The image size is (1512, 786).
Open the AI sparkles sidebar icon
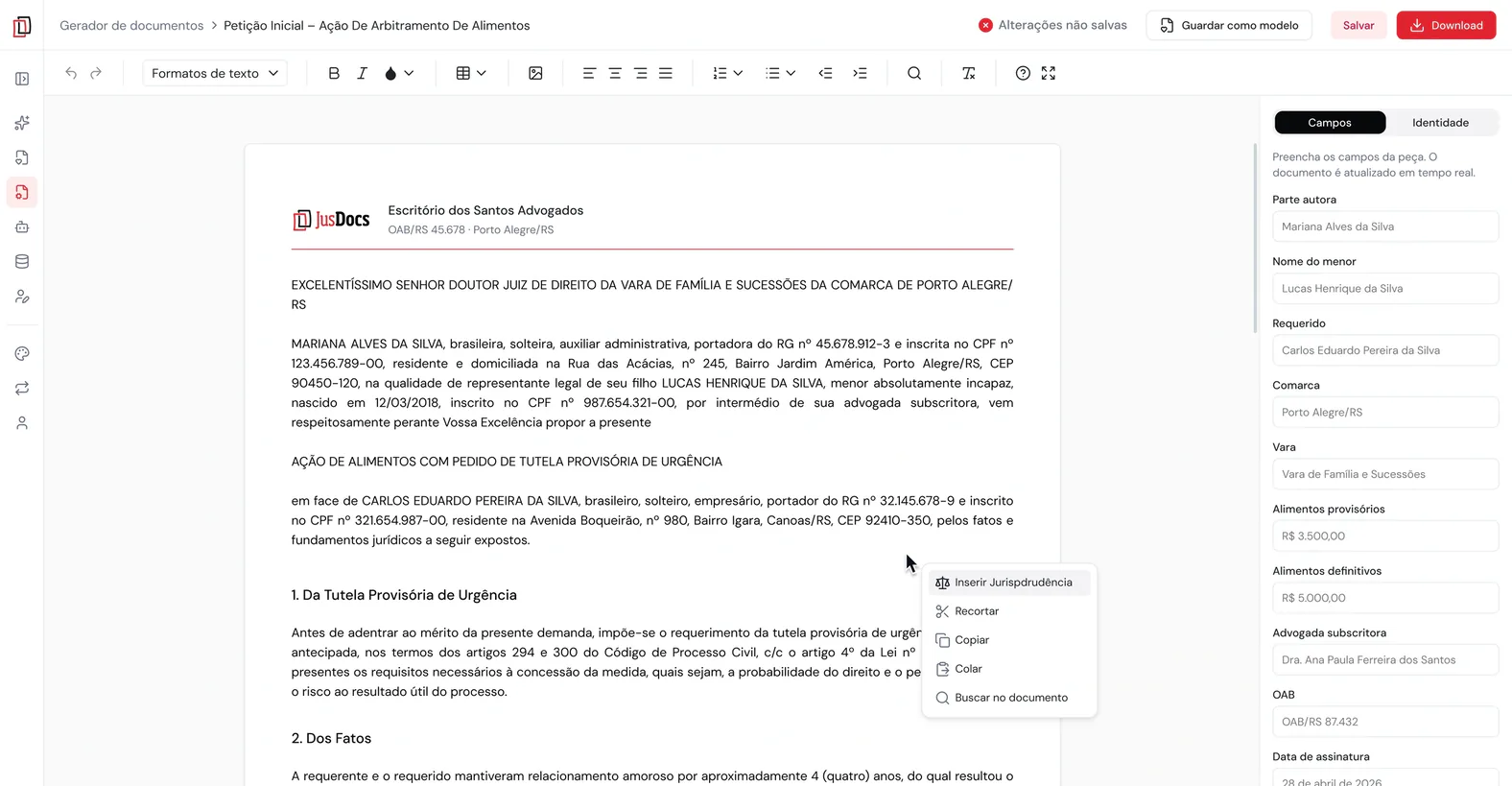pyautogui.click(x=22, y=123)
